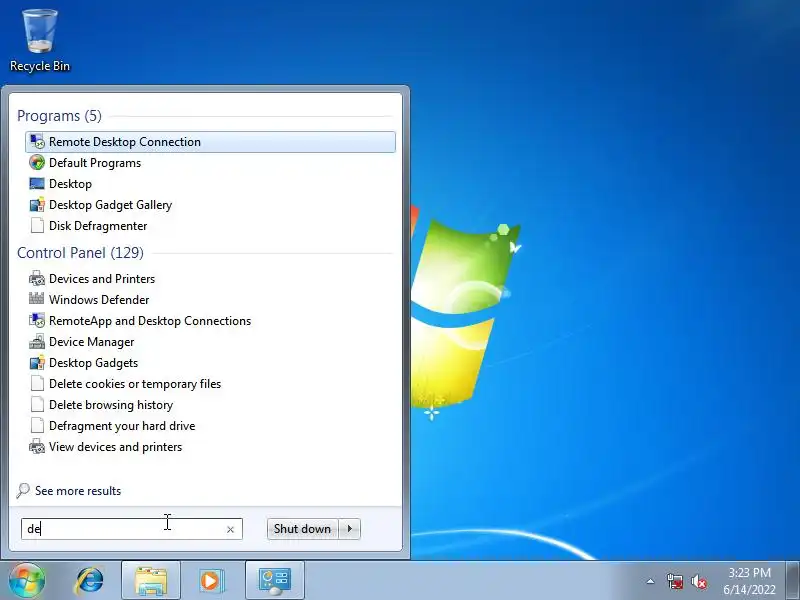This screenshot has width=800, height=600.
Task: Open the Shut down options arrow
Action: tap(349, 529)
